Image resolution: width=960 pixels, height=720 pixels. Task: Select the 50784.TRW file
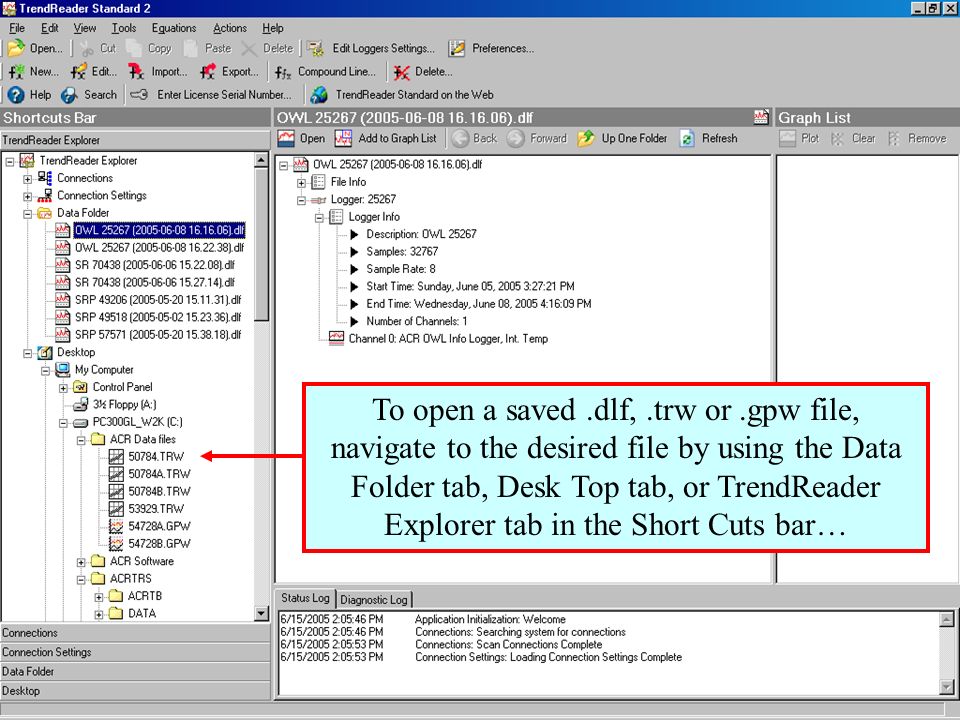[156, 457]
